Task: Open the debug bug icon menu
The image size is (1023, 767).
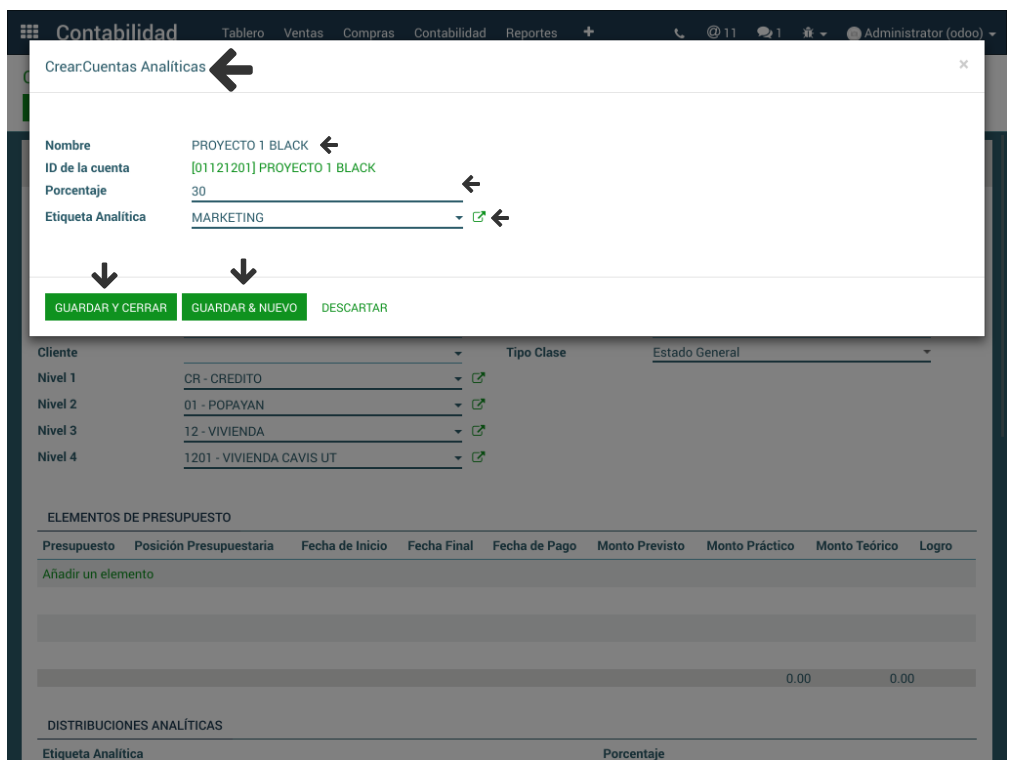Action: [x=810, y=33]
